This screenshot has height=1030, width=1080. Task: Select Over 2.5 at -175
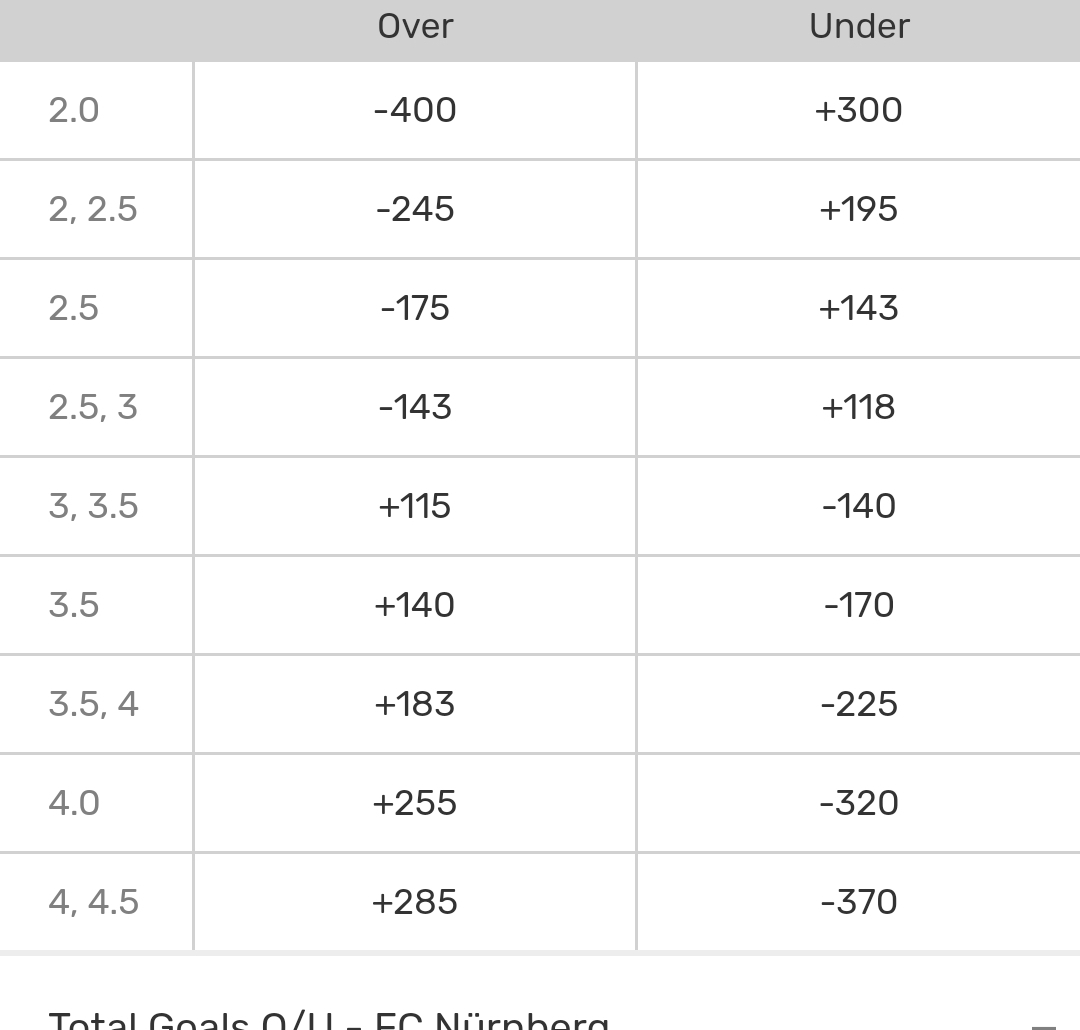(415, 308)
